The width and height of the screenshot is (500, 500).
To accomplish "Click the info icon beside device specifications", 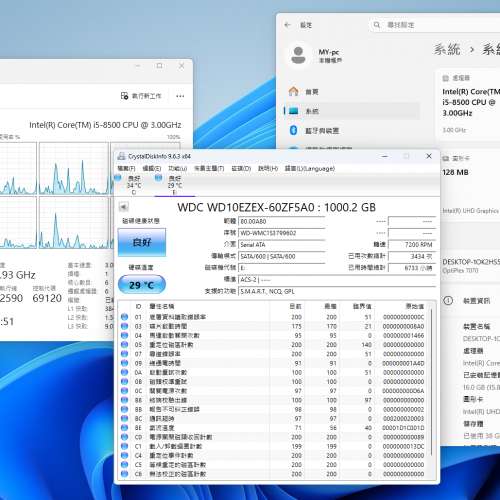I will click(x=448, y=301).
